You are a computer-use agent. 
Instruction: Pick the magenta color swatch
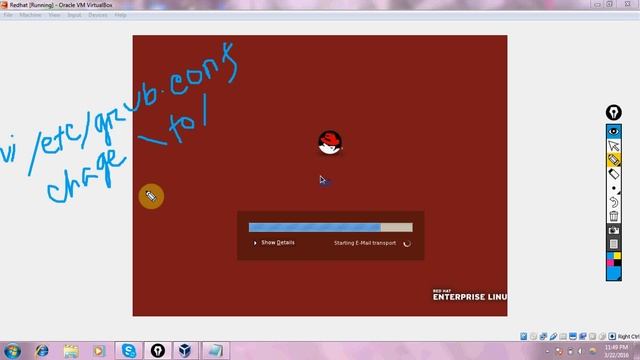click(x=610, y=262)
